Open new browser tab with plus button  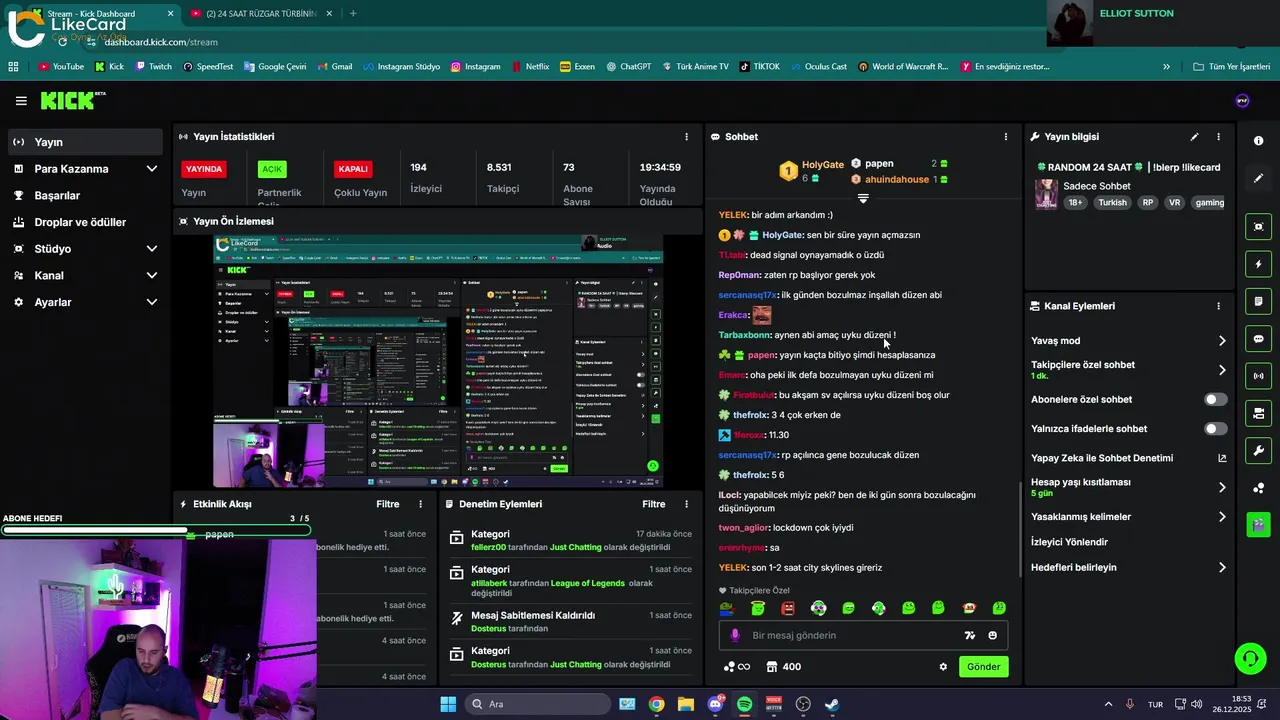point(353,14)
